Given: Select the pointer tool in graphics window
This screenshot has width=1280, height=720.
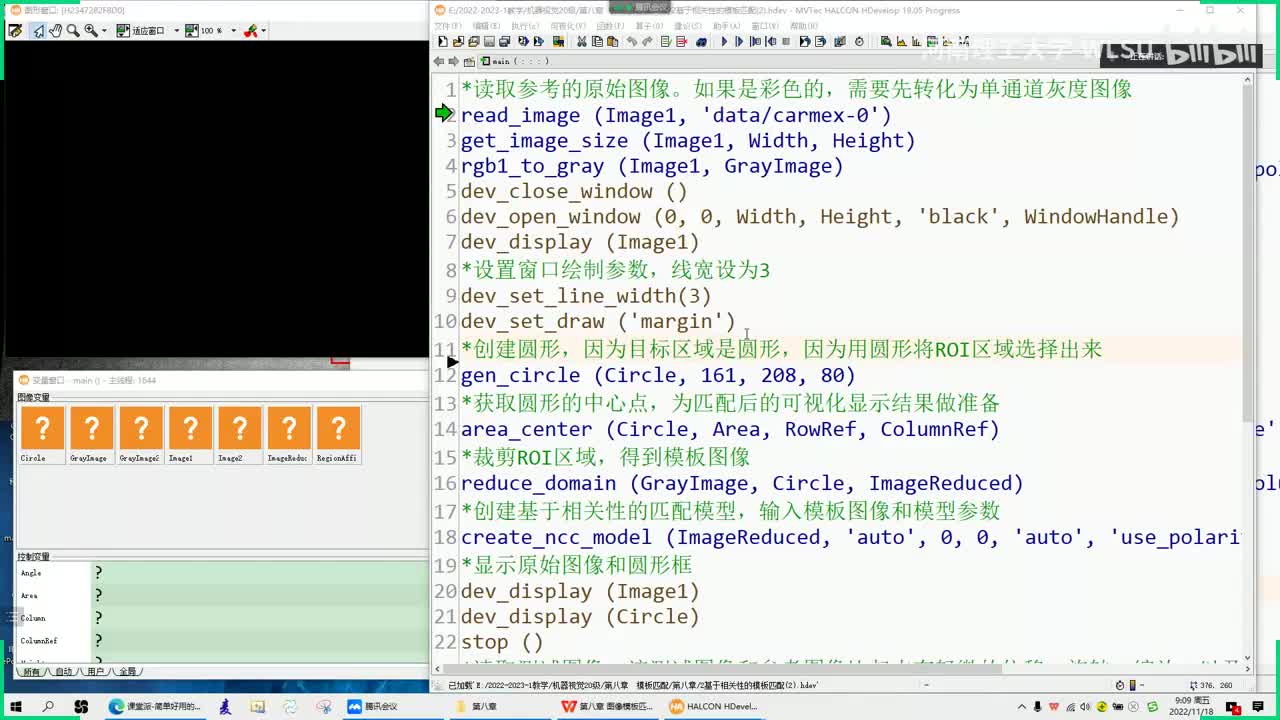Looking at the screenshot, I should pyautogui.click(x=38, y=31).
